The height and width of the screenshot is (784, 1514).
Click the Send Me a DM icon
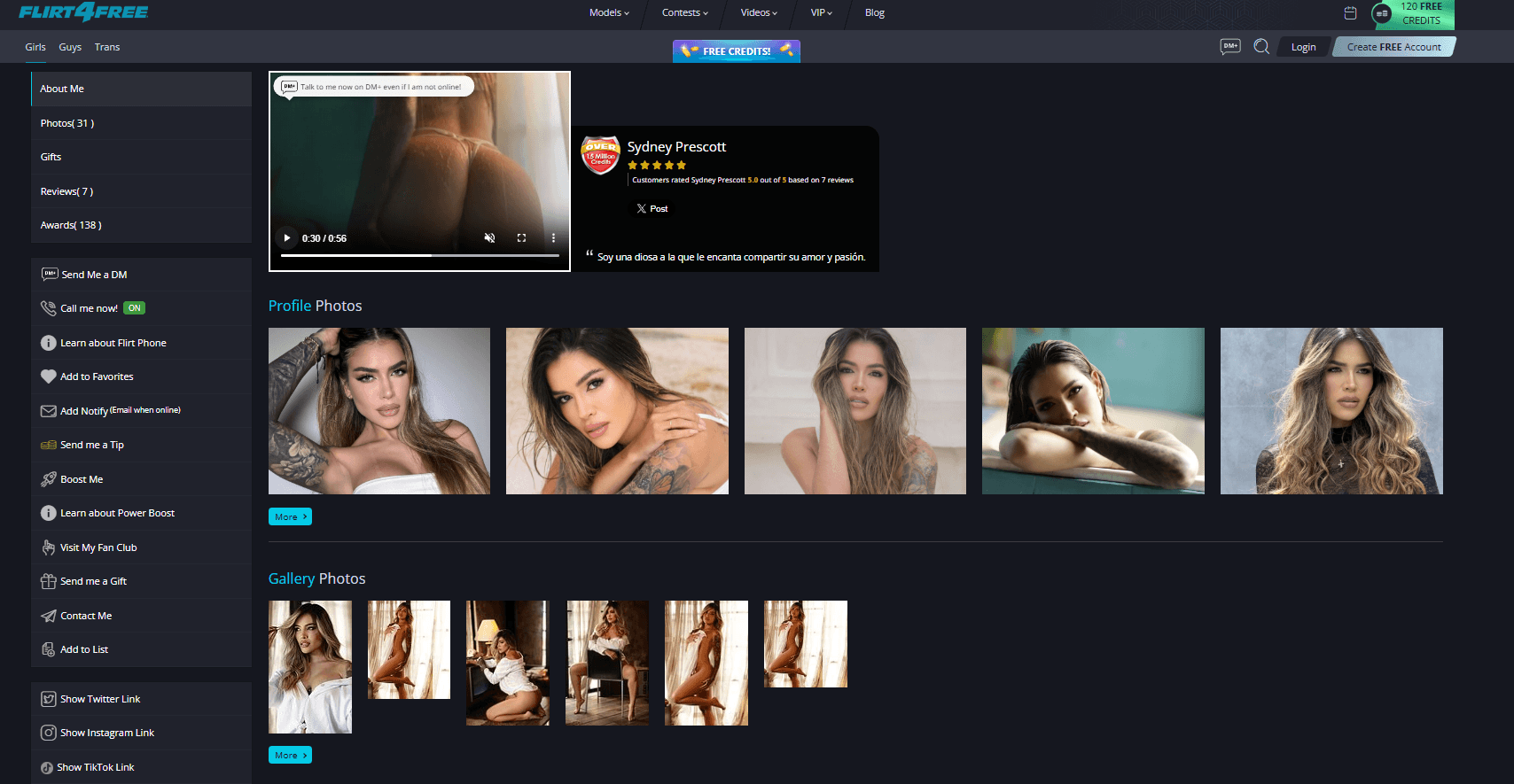coord(50,274)
